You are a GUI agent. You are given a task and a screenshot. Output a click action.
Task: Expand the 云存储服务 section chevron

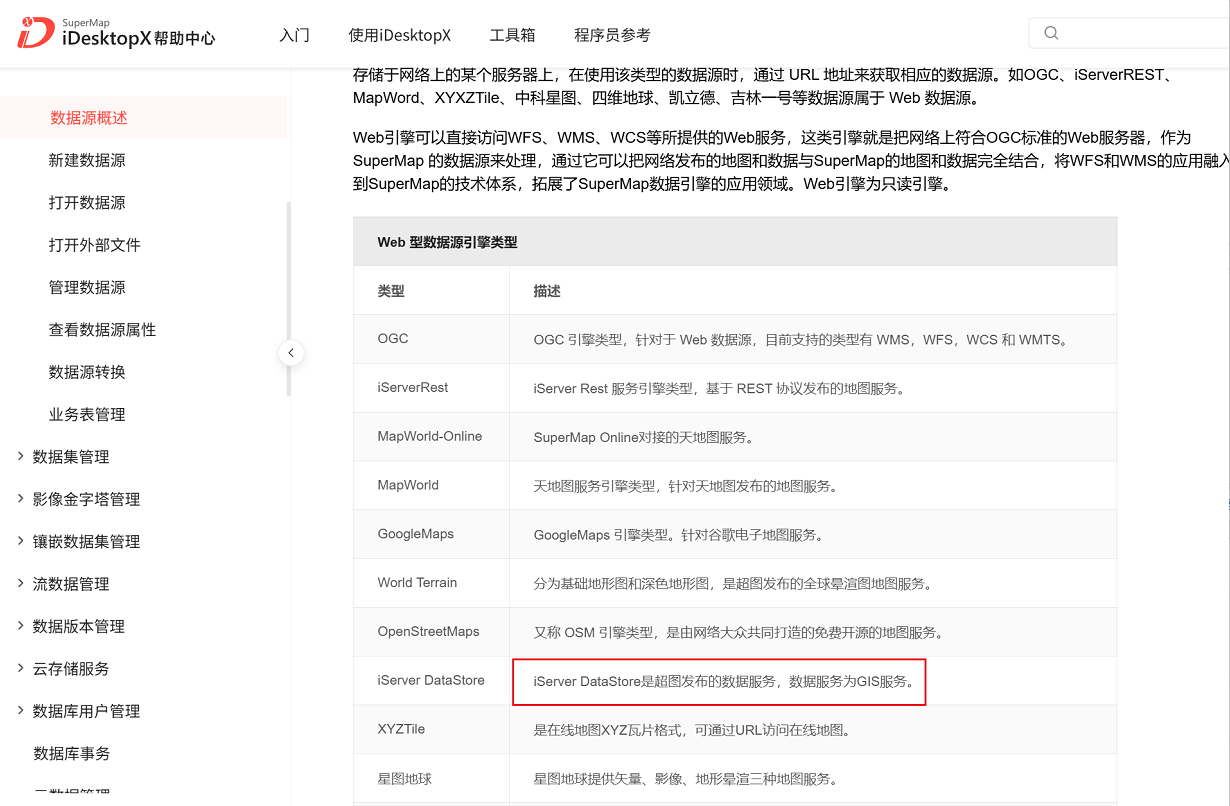[21, 668]
